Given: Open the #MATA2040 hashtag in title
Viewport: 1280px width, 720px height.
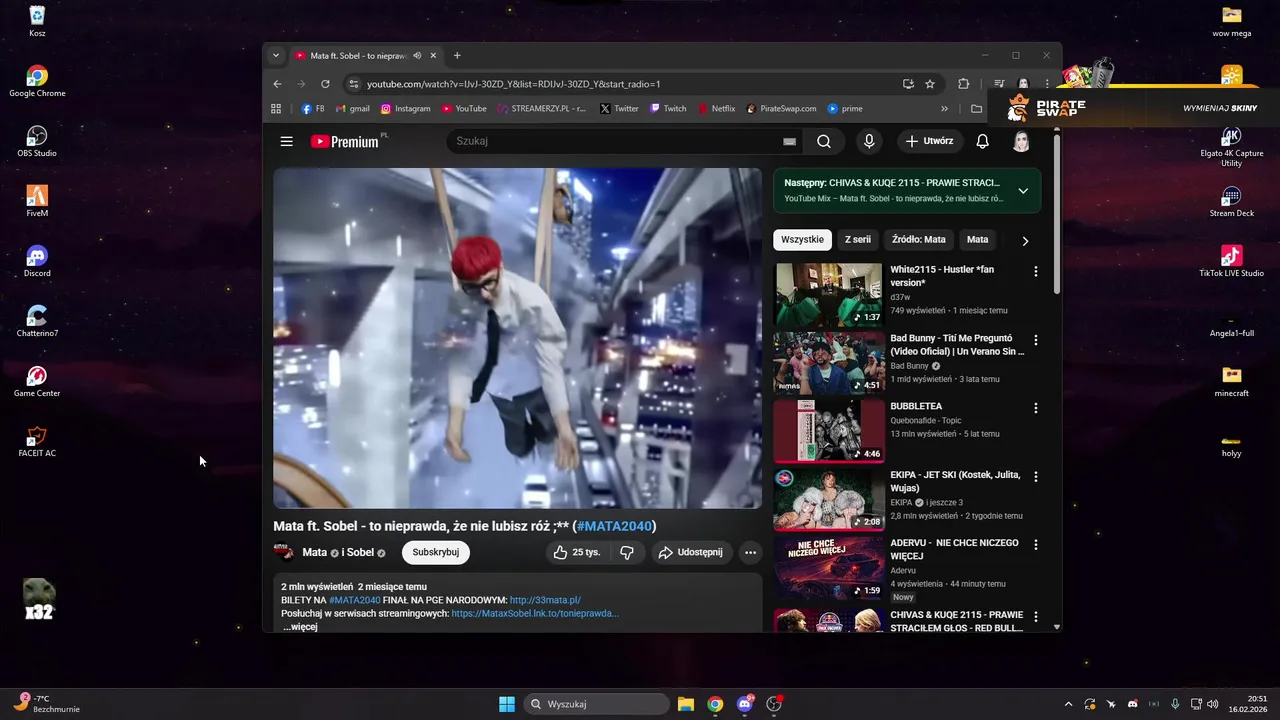Looking at the screenshot, I should point(614,526).
